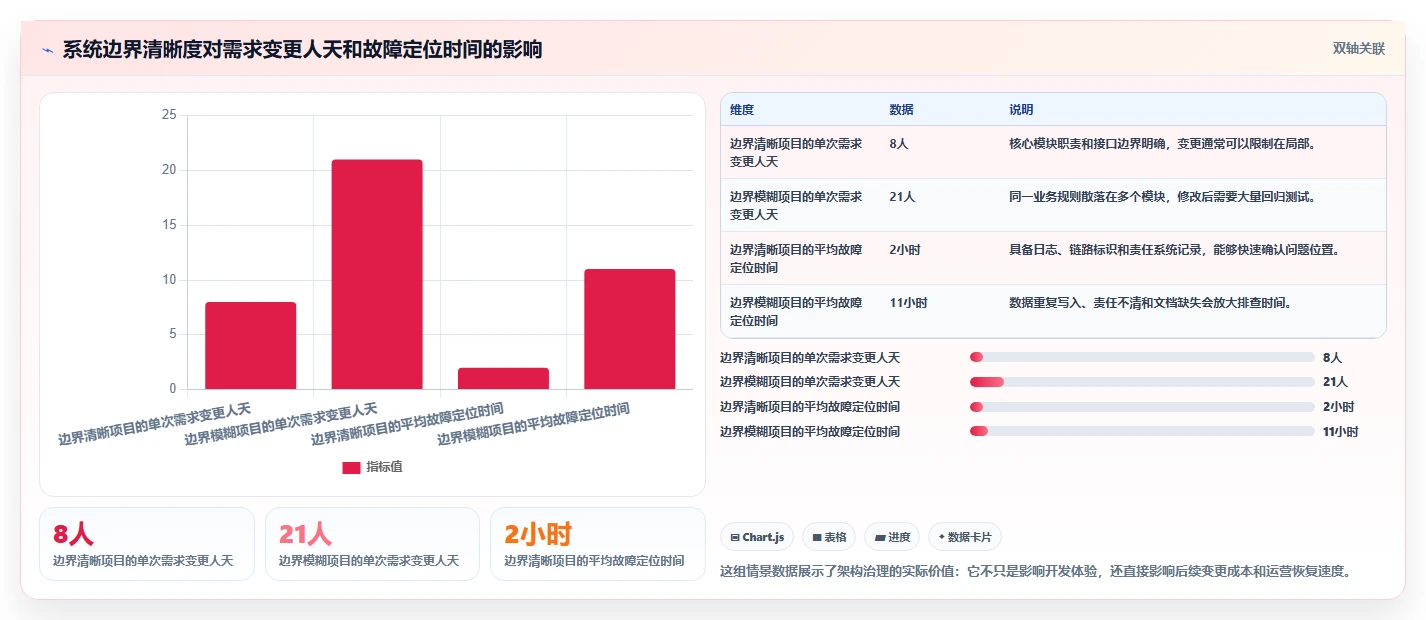
Task: Click y-axis tick label 10
Action: [x=168, y=280]
